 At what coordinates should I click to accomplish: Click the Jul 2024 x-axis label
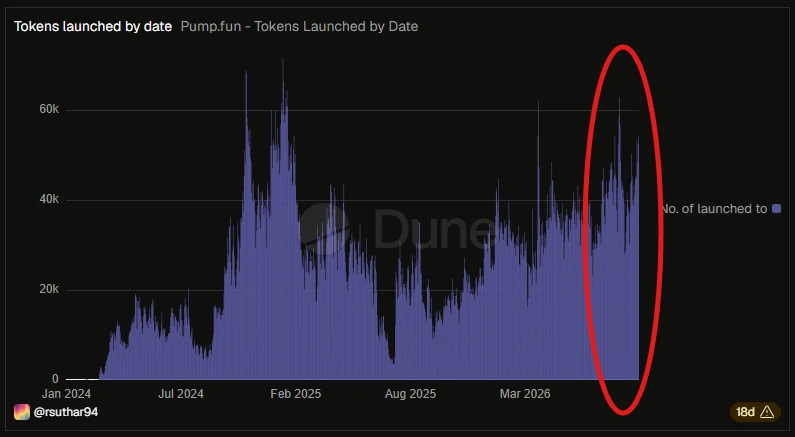point(181,394)
